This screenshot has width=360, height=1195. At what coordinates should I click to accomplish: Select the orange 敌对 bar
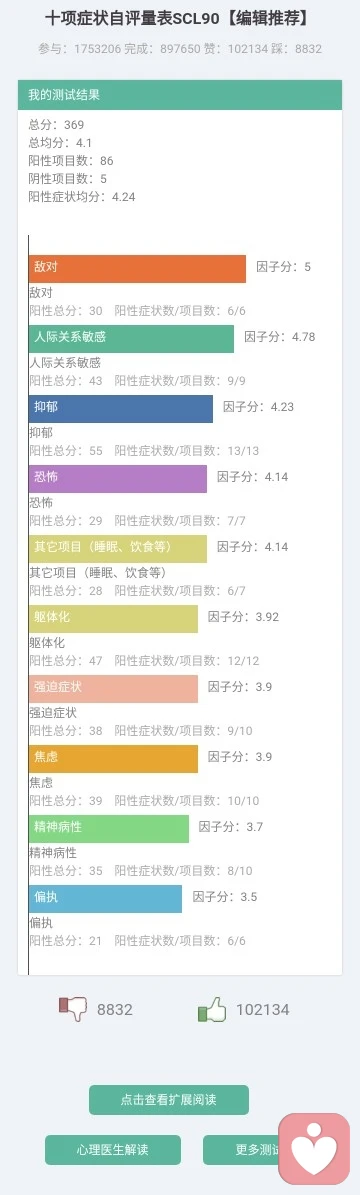(137, 268)
